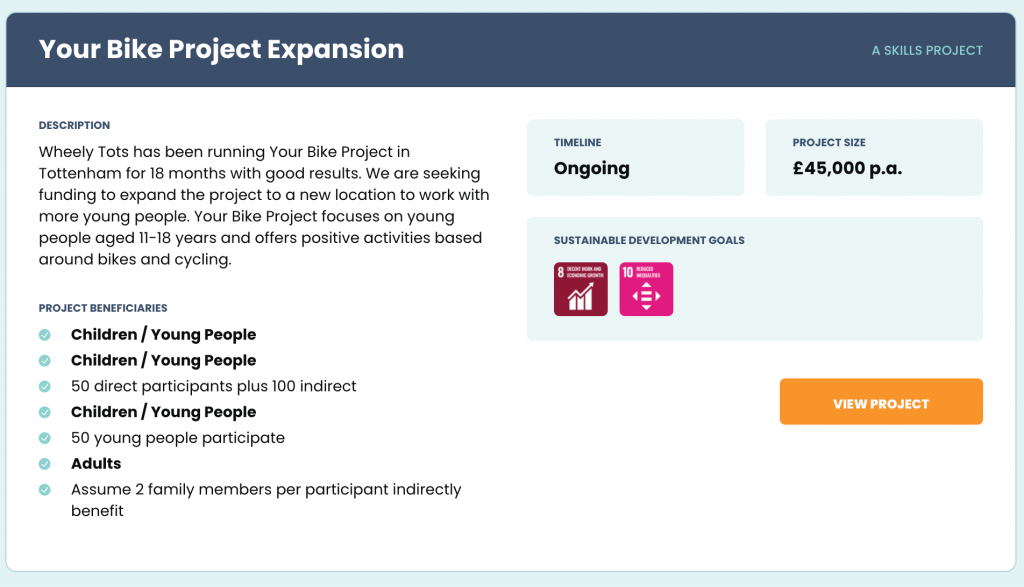Click the checkmark beside the second Children / Young People
1024x587 pixels.
44,360
